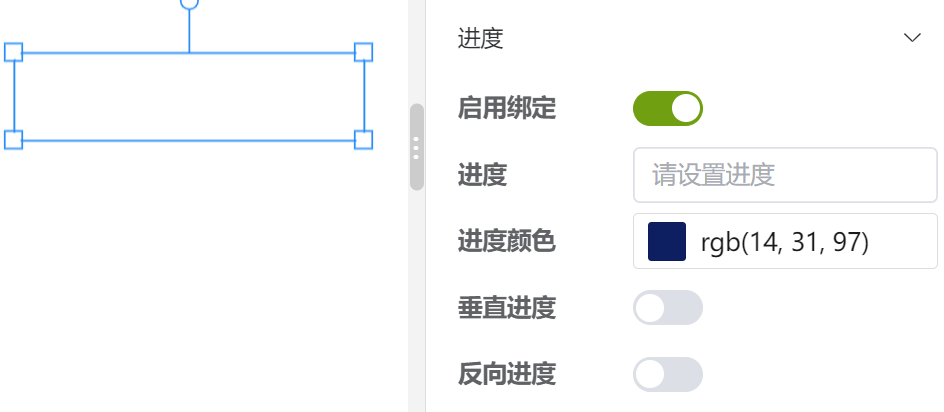This screenshot has height=412, width=944.
Task: Click the rotation handle above the selected shape
Action: (190, 3)
